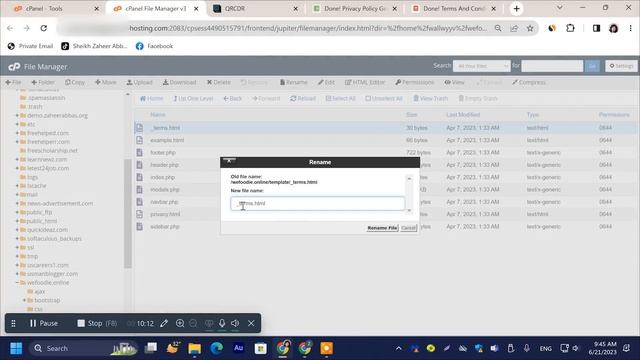Click the Rename dialog scroll-down arrow
The height and width of the screenshot is (360, 640).
pos(409,210)
